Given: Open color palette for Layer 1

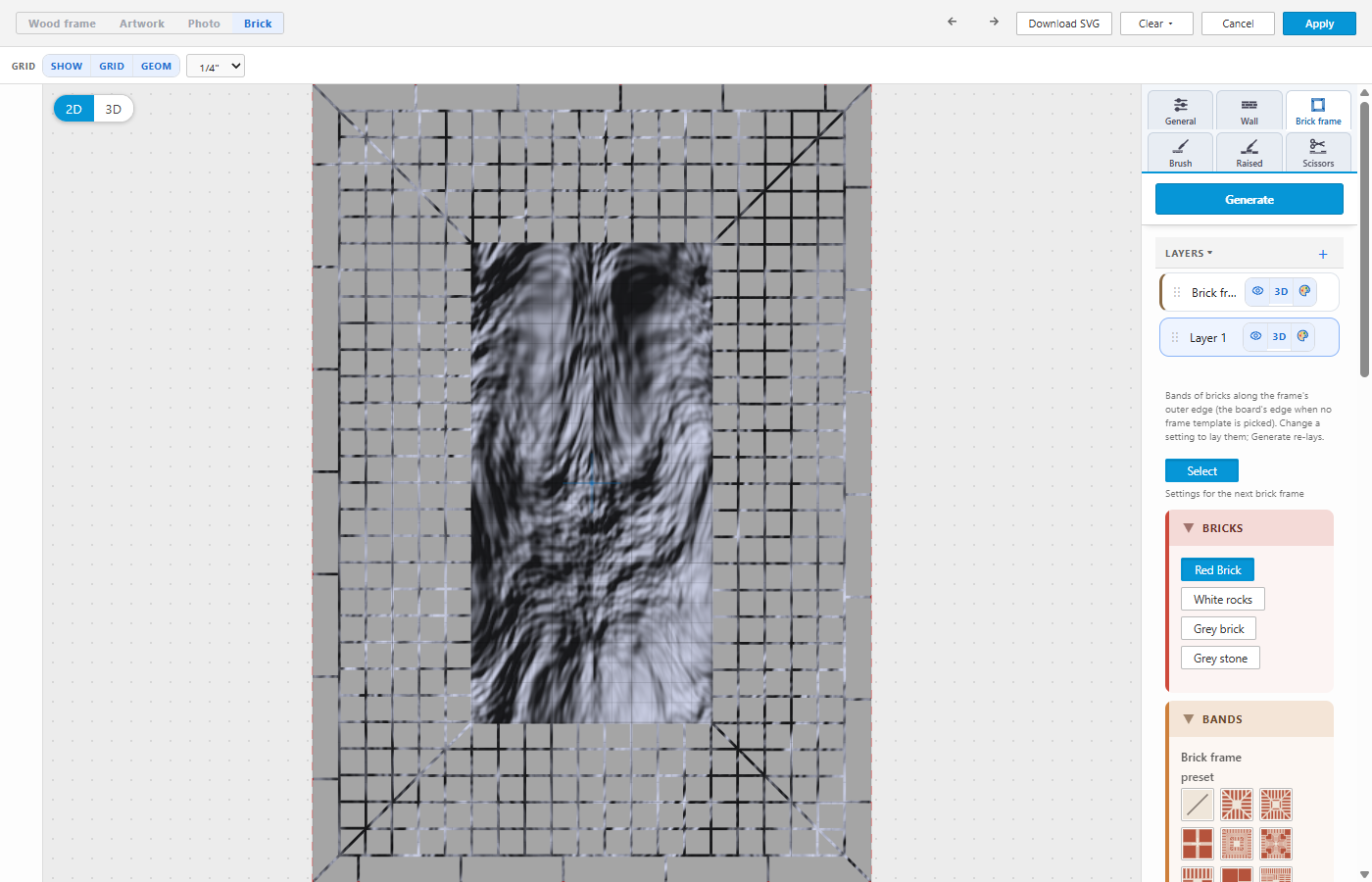Looking at the screenshot, I should (x=1302, y=336).
